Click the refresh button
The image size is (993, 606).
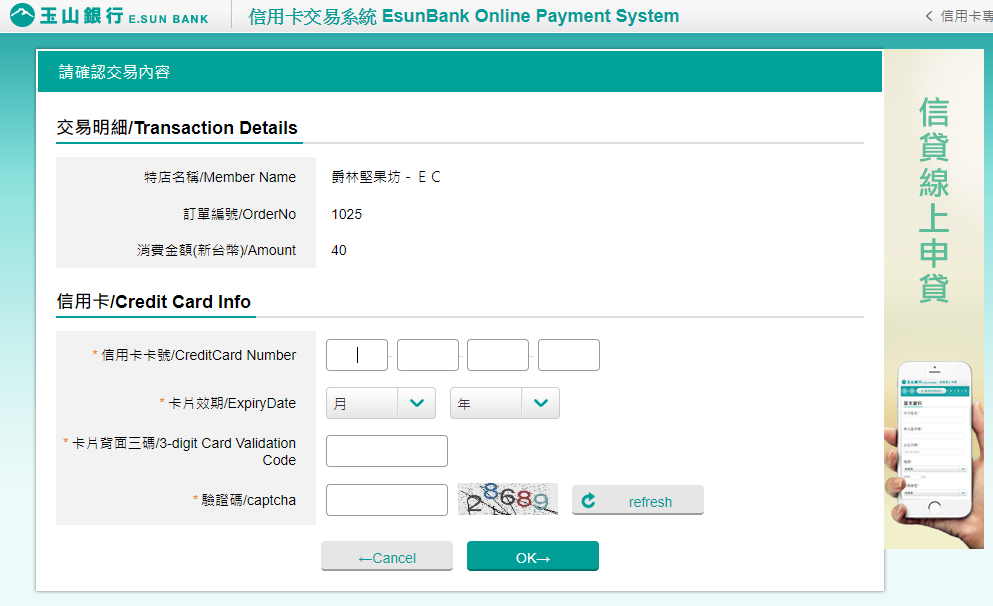click(x=638, y=500)
